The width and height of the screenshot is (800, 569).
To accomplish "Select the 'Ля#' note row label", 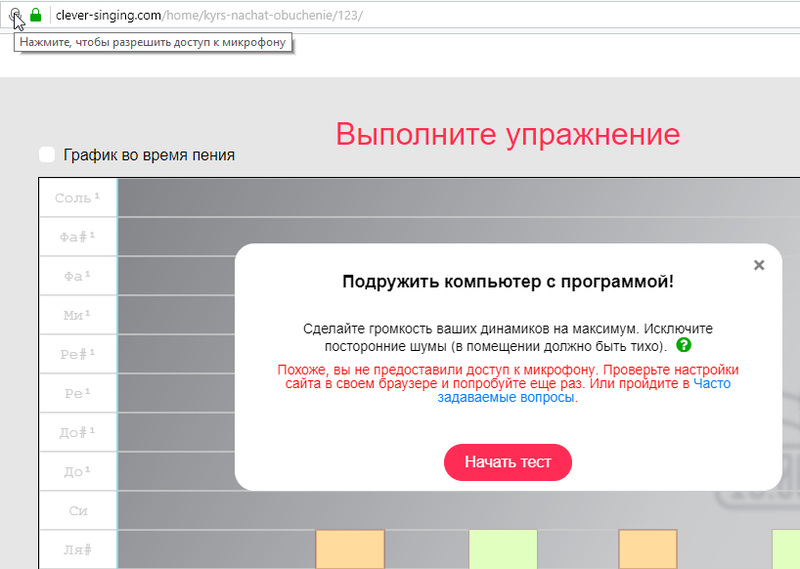I will tap(78, 550).
